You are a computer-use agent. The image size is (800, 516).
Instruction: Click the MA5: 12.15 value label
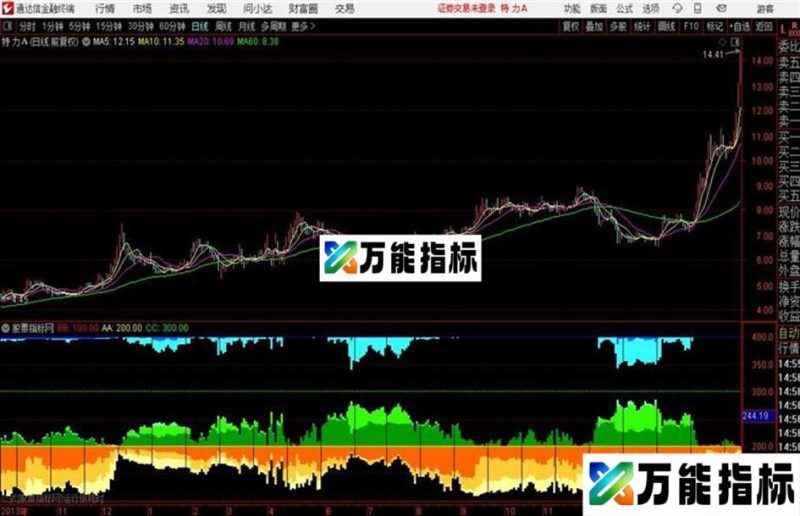(113, 42)
